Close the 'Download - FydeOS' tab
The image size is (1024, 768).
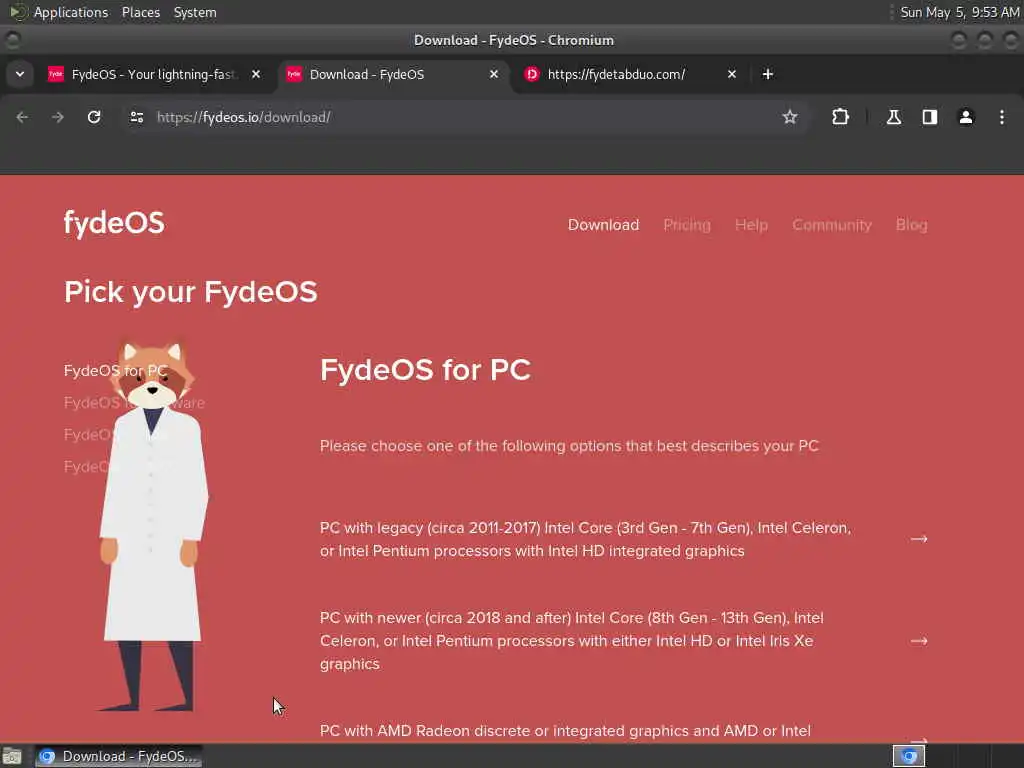coord(494,74)
